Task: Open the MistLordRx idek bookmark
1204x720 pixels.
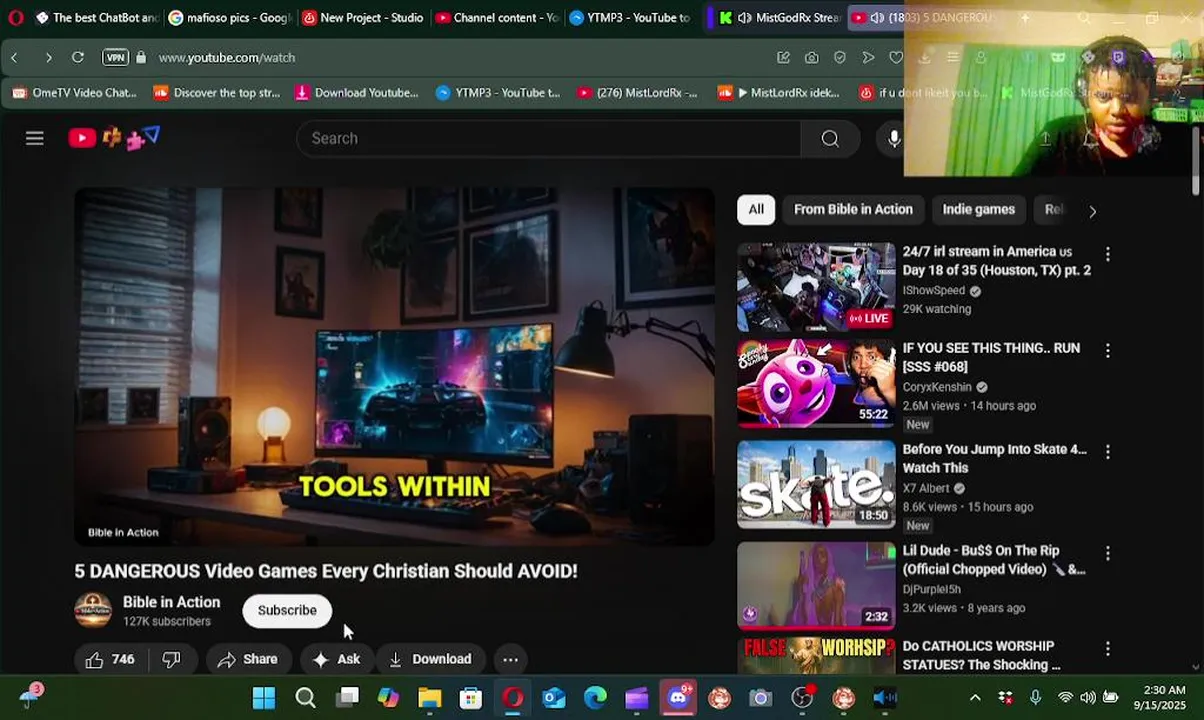Action: [779, 93]
